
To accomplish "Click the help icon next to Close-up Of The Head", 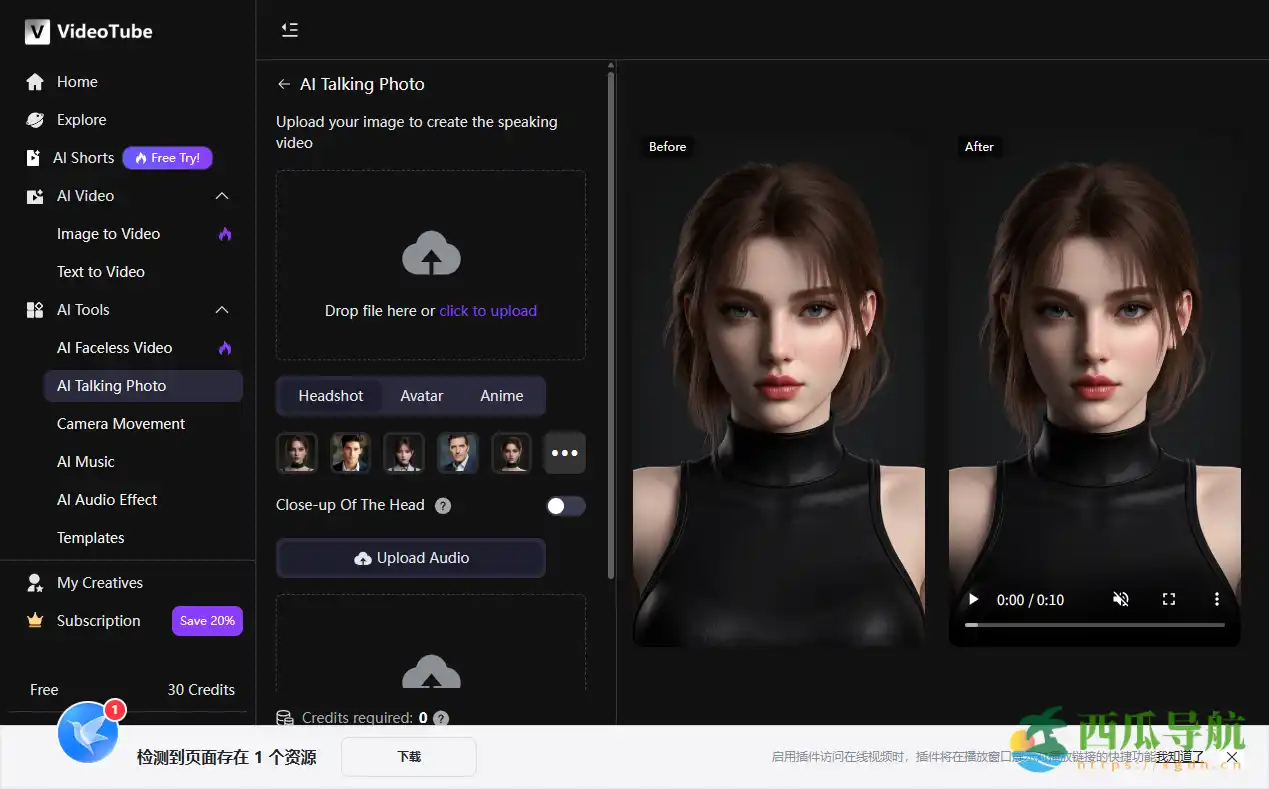I will [443, 506].
